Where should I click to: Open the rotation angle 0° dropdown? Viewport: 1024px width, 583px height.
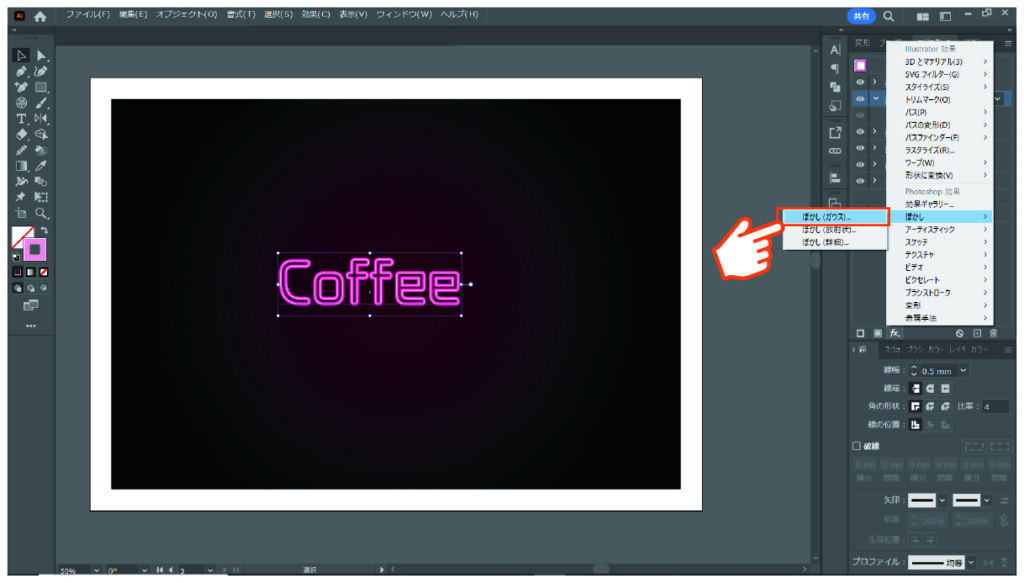click(x=144, y=571)
